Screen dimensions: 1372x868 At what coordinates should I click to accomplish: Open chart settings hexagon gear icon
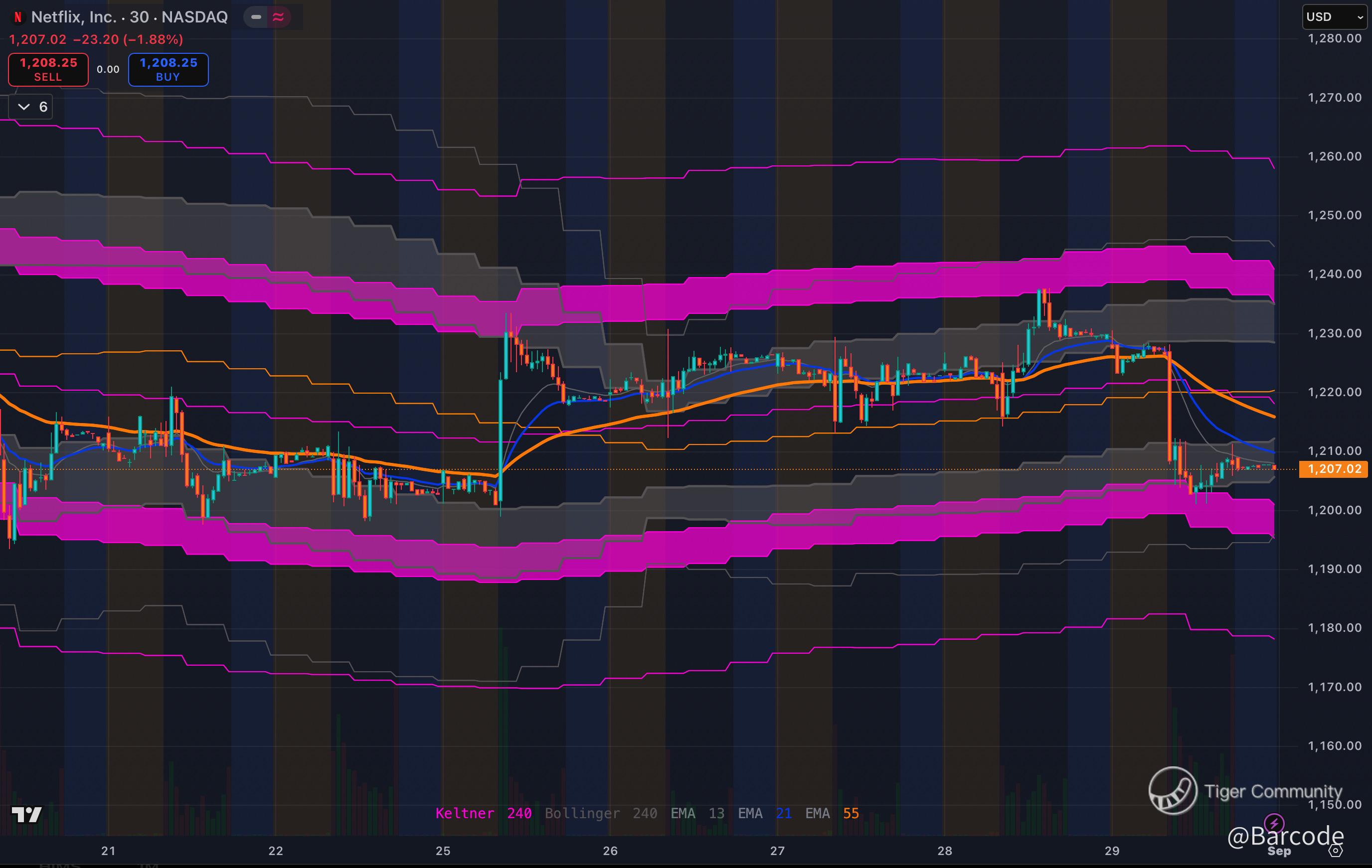pos(1335,851)
